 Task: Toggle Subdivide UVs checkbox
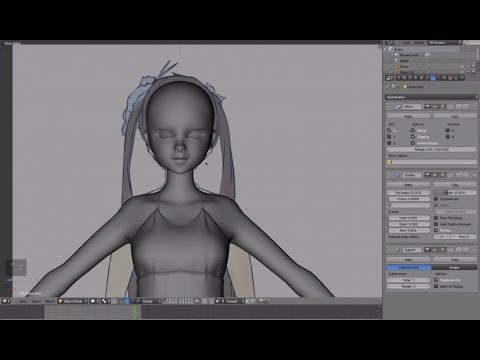point(436,280)
